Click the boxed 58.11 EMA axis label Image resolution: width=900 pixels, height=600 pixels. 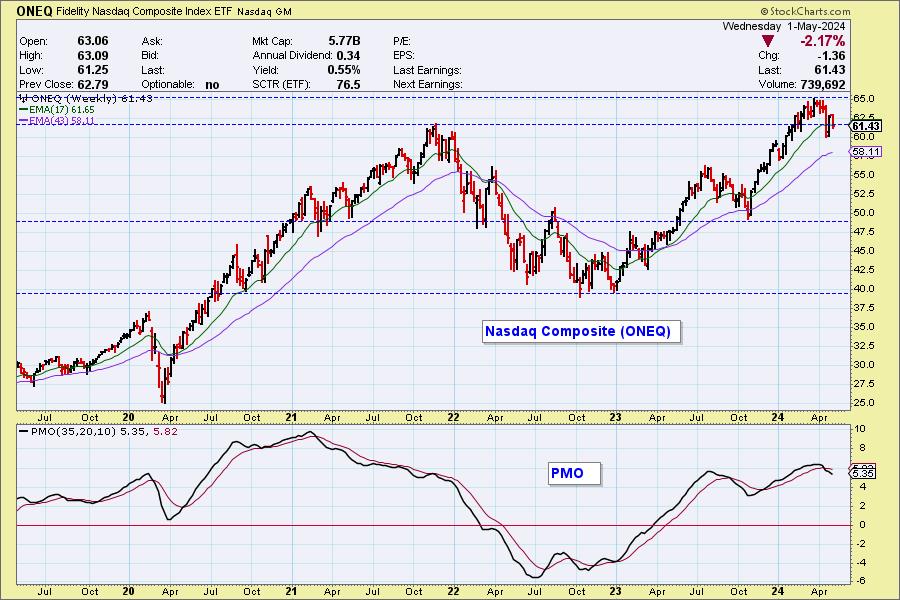[x=866, y=152]
